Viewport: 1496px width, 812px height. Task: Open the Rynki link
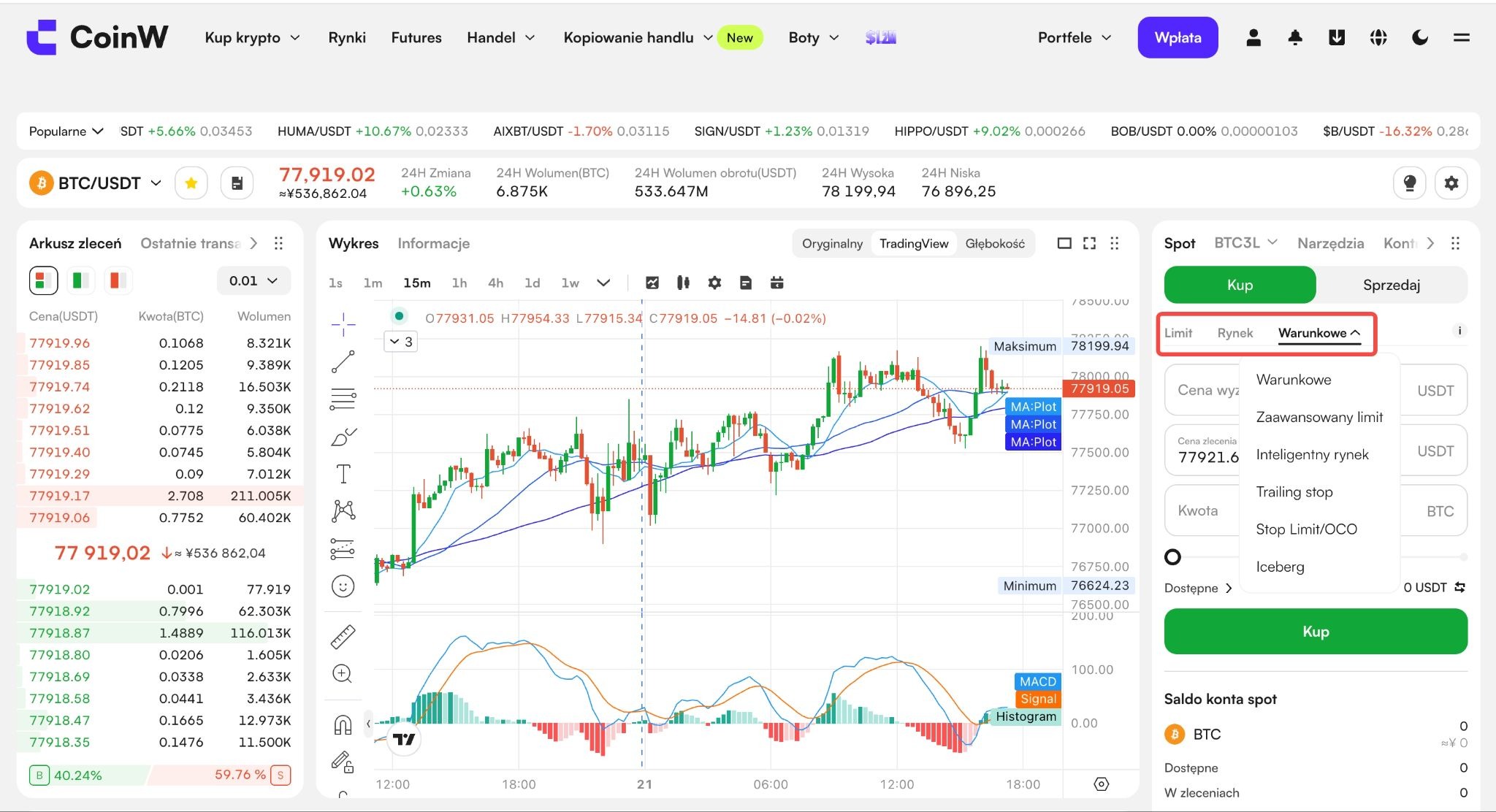347,37
